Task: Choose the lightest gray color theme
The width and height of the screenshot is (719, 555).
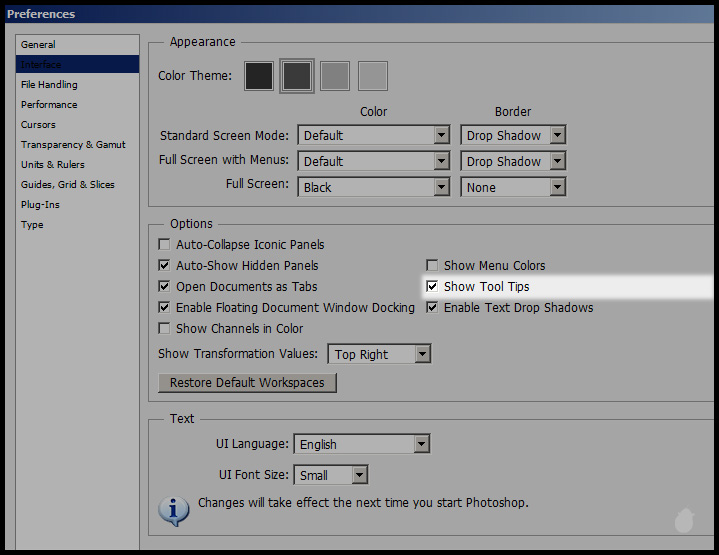Action: click(372, 76)
